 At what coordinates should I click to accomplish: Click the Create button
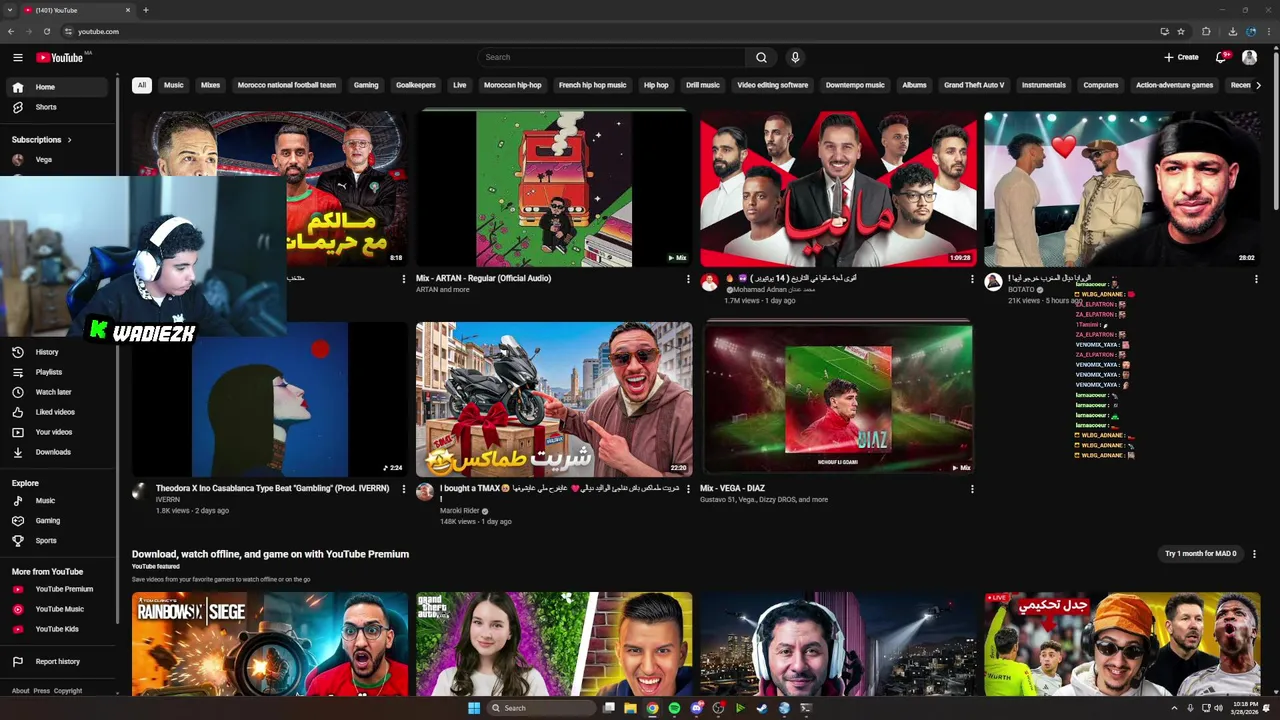tap(1181, 57)
